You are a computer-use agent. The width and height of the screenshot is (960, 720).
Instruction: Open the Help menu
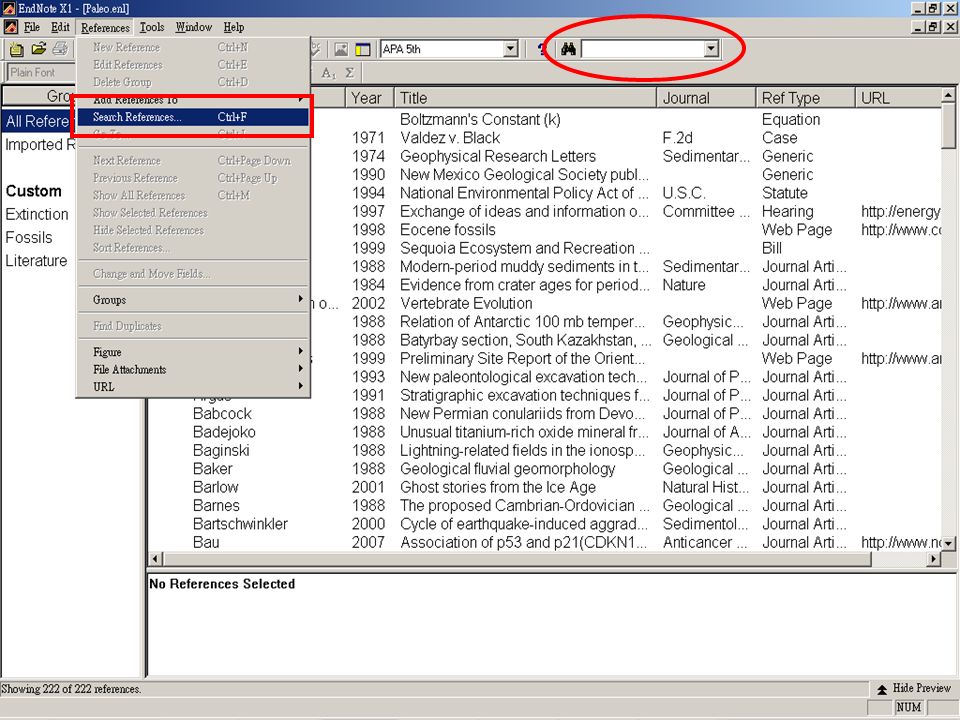(x=234, y=28)
